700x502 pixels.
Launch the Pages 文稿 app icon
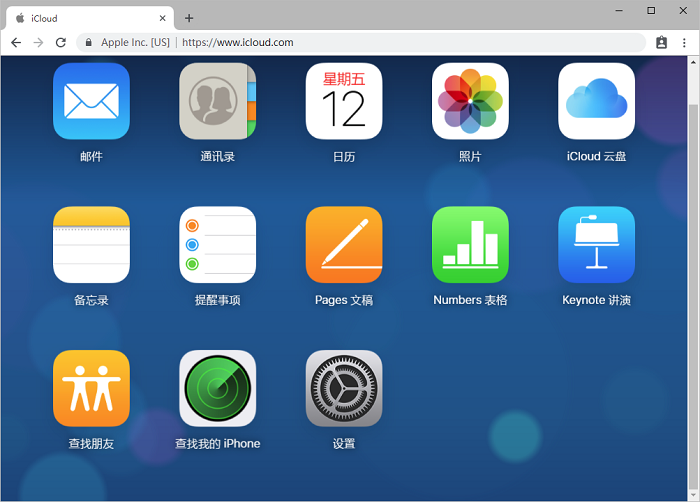(344, 245)
